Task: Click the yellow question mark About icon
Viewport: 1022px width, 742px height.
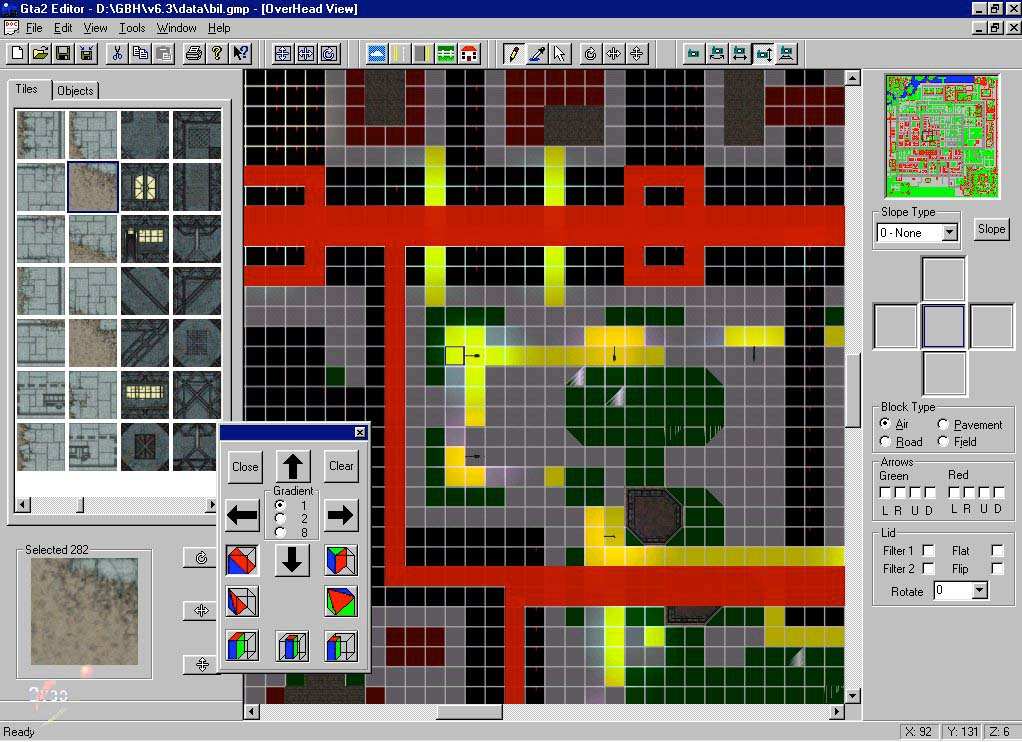Action: coord(217,53)
